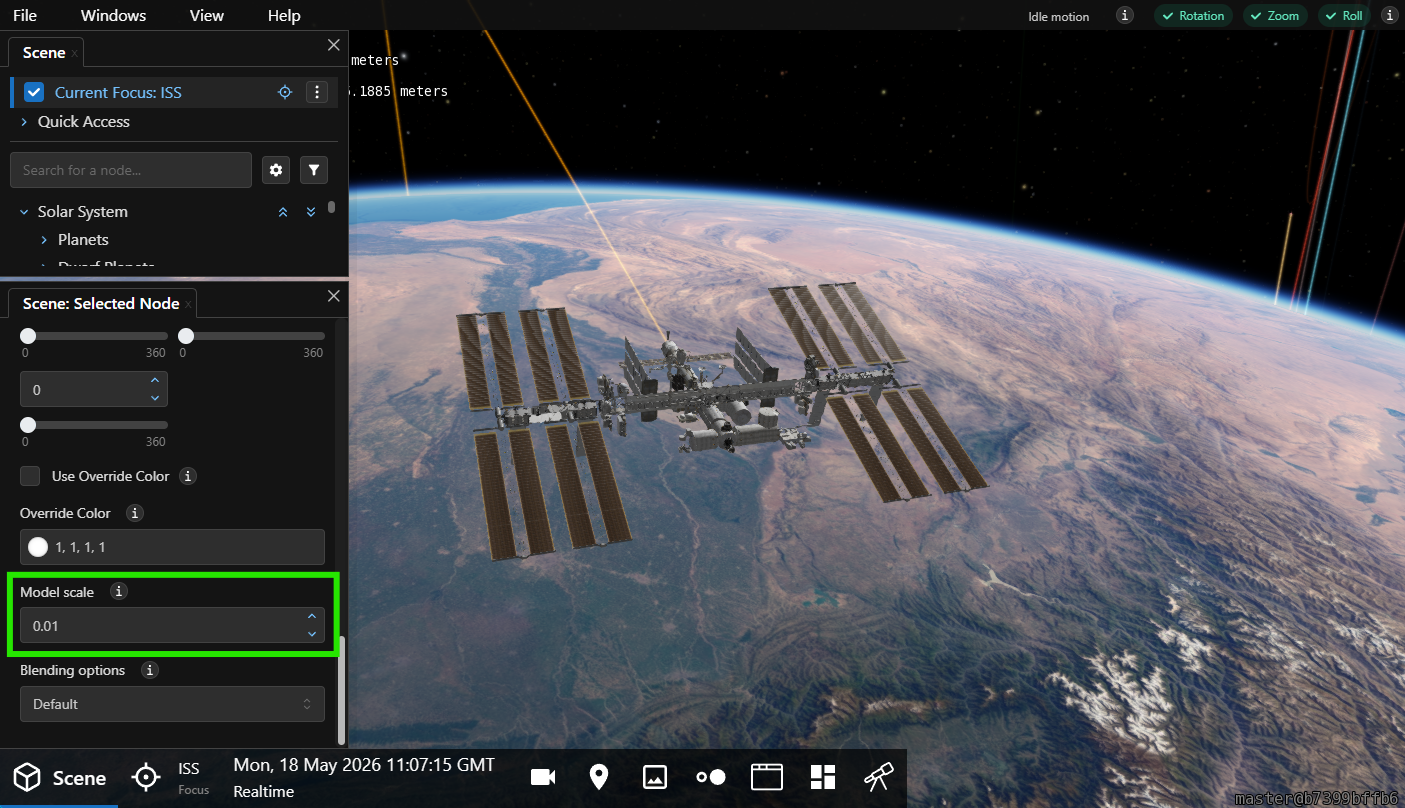Screen dimensions: 1405x808
Task: Open the Blending options Default dropdown
Action: point(172,704)
